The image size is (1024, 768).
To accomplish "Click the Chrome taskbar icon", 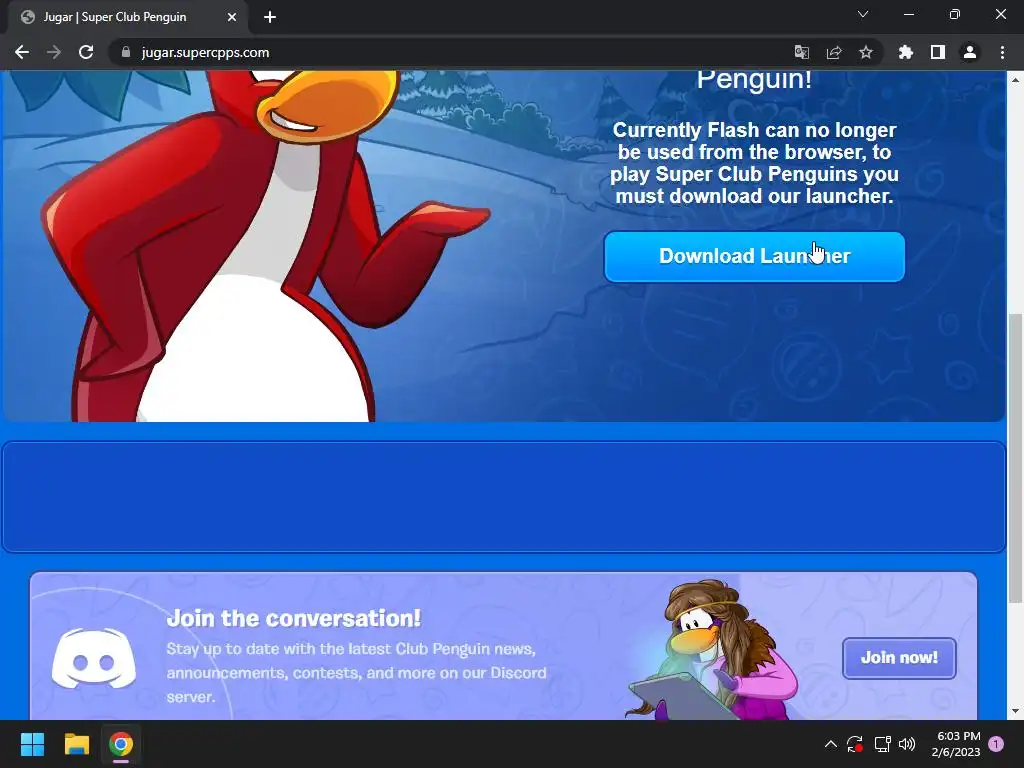I will tap(121, 744).
